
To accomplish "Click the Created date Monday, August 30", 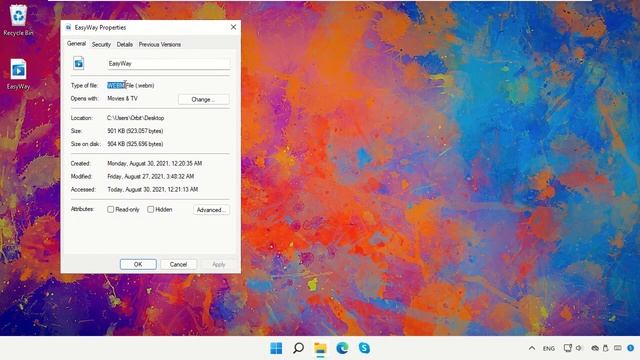I will pyautogui.click(x=155, y=163).
